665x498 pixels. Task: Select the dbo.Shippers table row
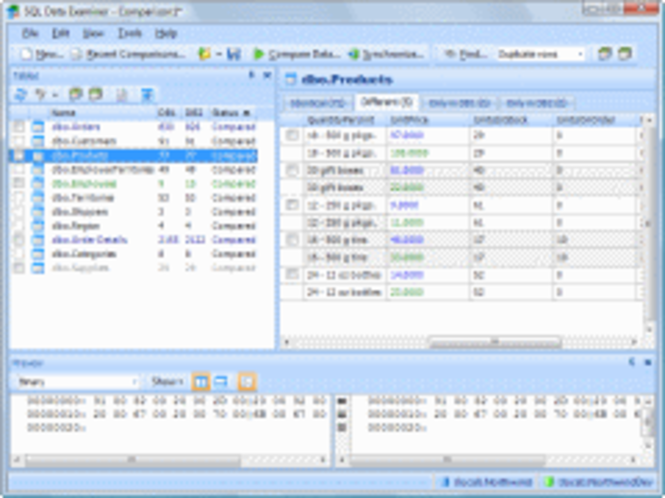[134, 212]
